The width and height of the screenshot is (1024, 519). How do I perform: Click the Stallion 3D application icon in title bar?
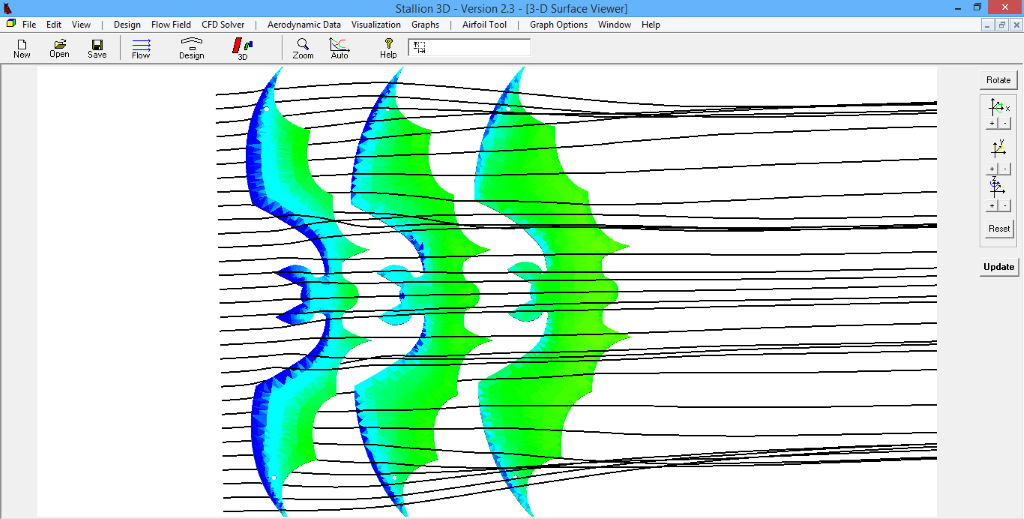pyautogui.click(x=8, y=8)
